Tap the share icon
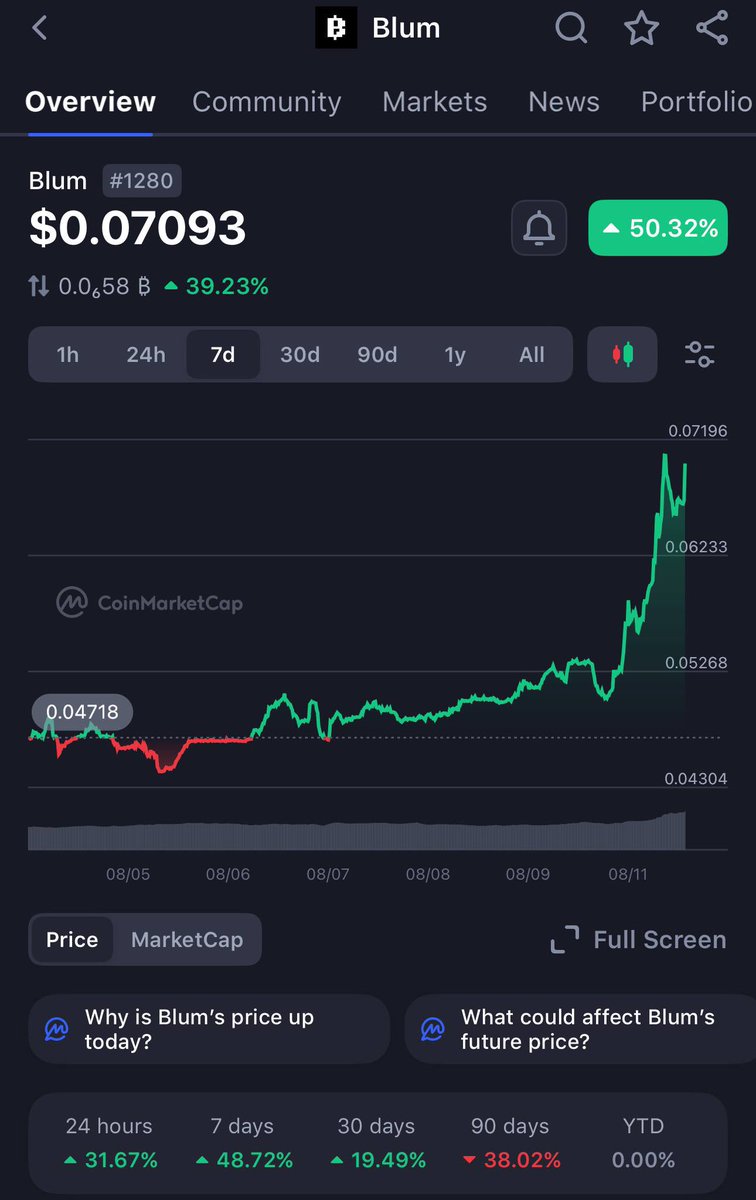The width and height of the screenshot is (756, 1200). pos(711,28)
